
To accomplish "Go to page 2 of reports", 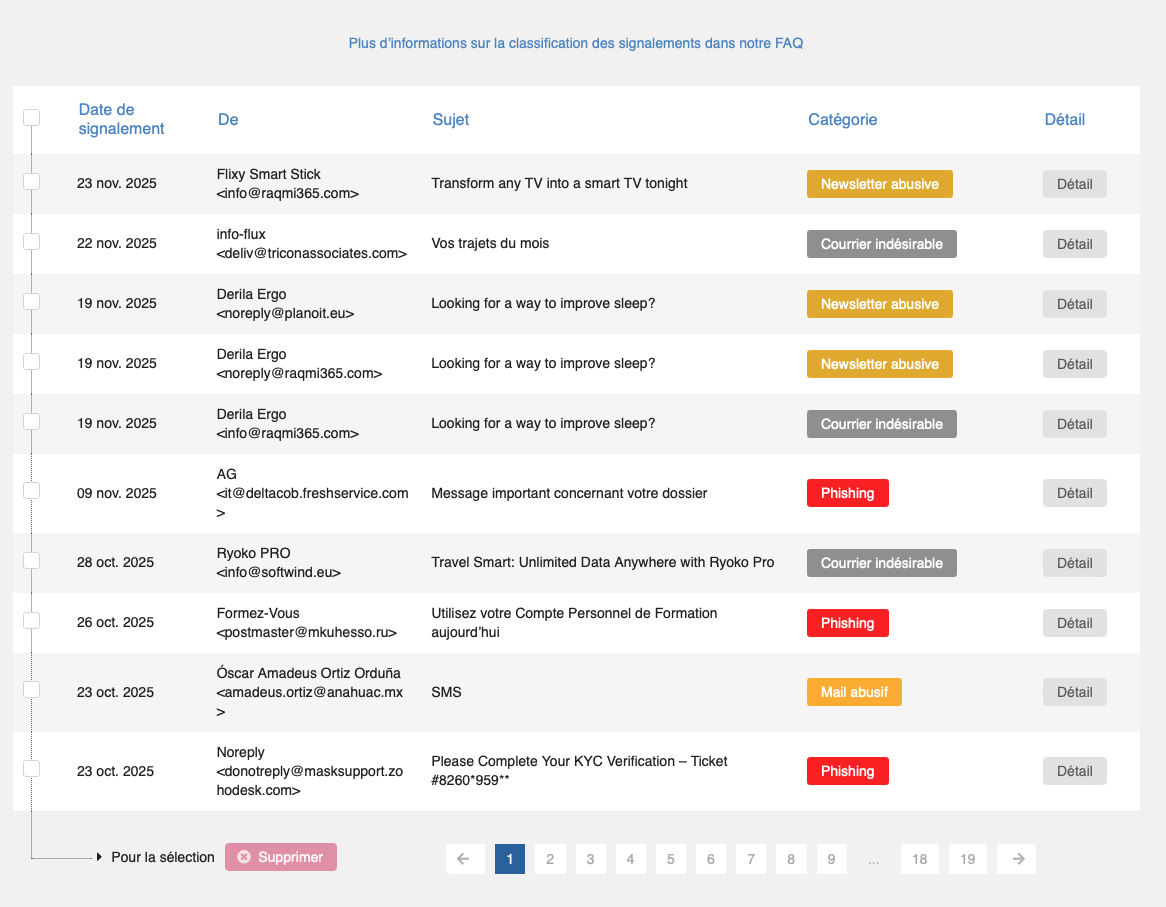I will pos(550,859).
